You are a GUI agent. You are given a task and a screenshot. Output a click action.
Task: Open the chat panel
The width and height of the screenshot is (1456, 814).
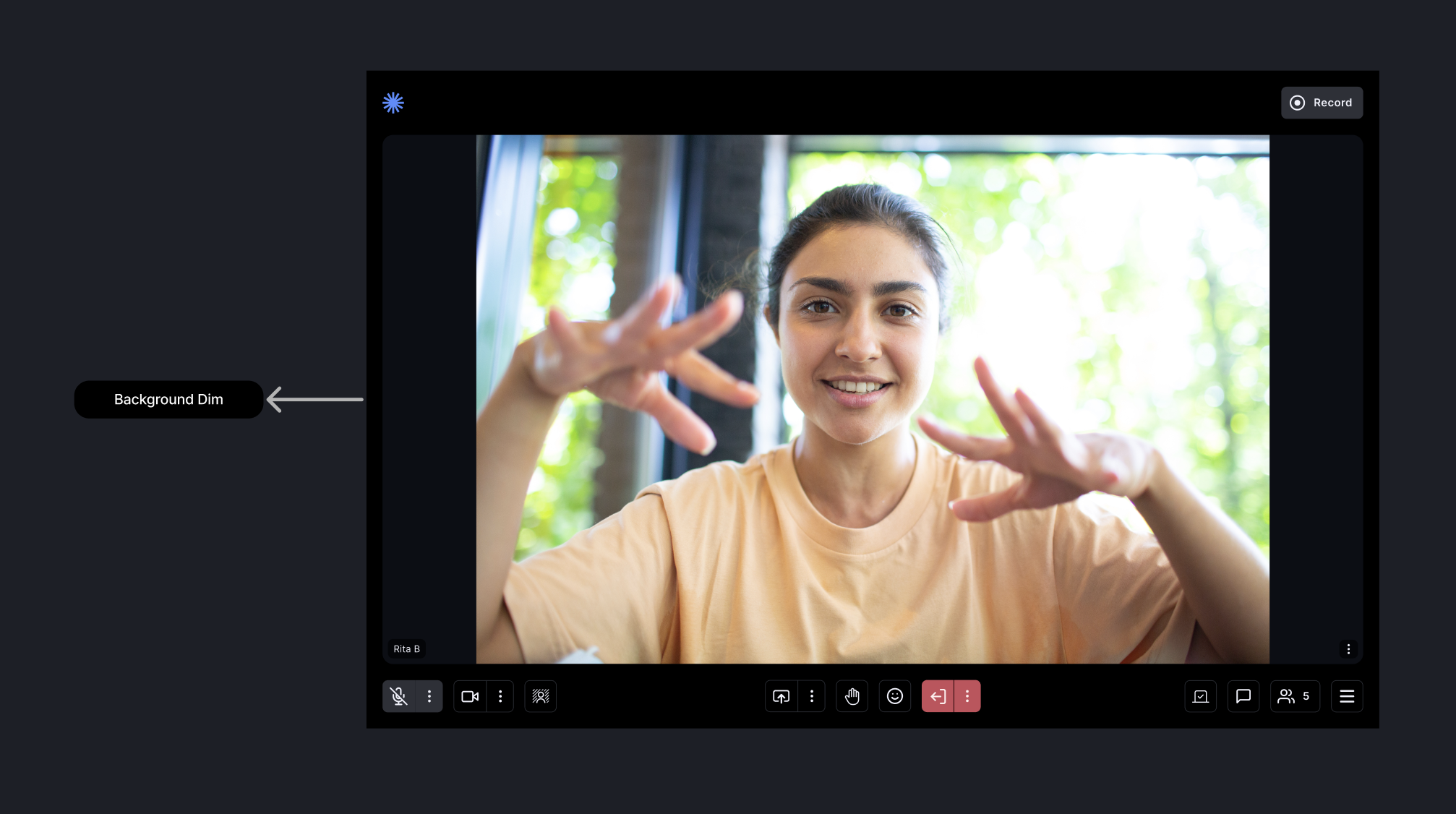(x=1243, y=696)
